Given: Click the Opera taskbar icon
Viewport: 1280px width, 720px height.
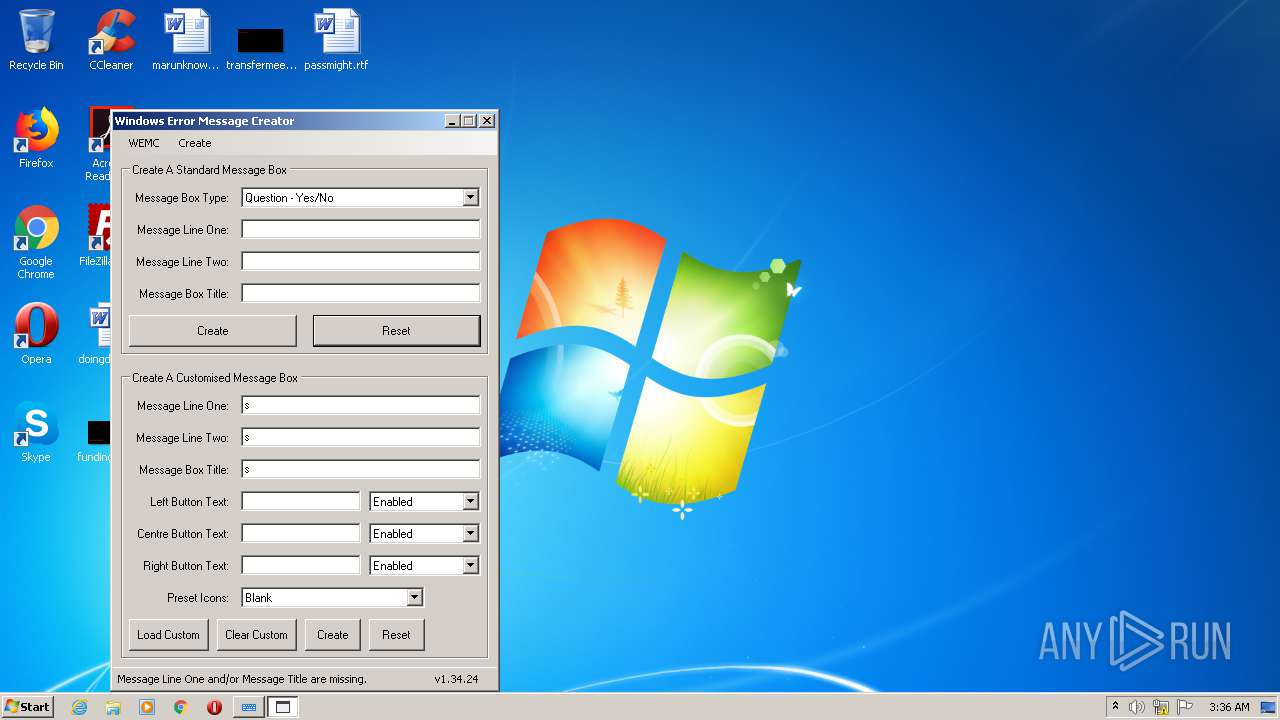Looking at the screenshot, I should (214, 707).
